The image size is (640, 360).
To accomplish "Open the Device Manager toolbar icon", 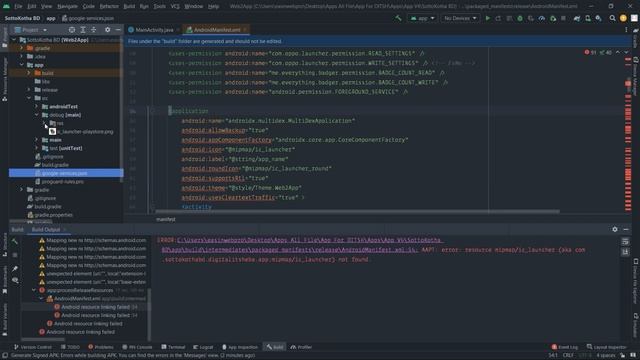I will [588, 18].
